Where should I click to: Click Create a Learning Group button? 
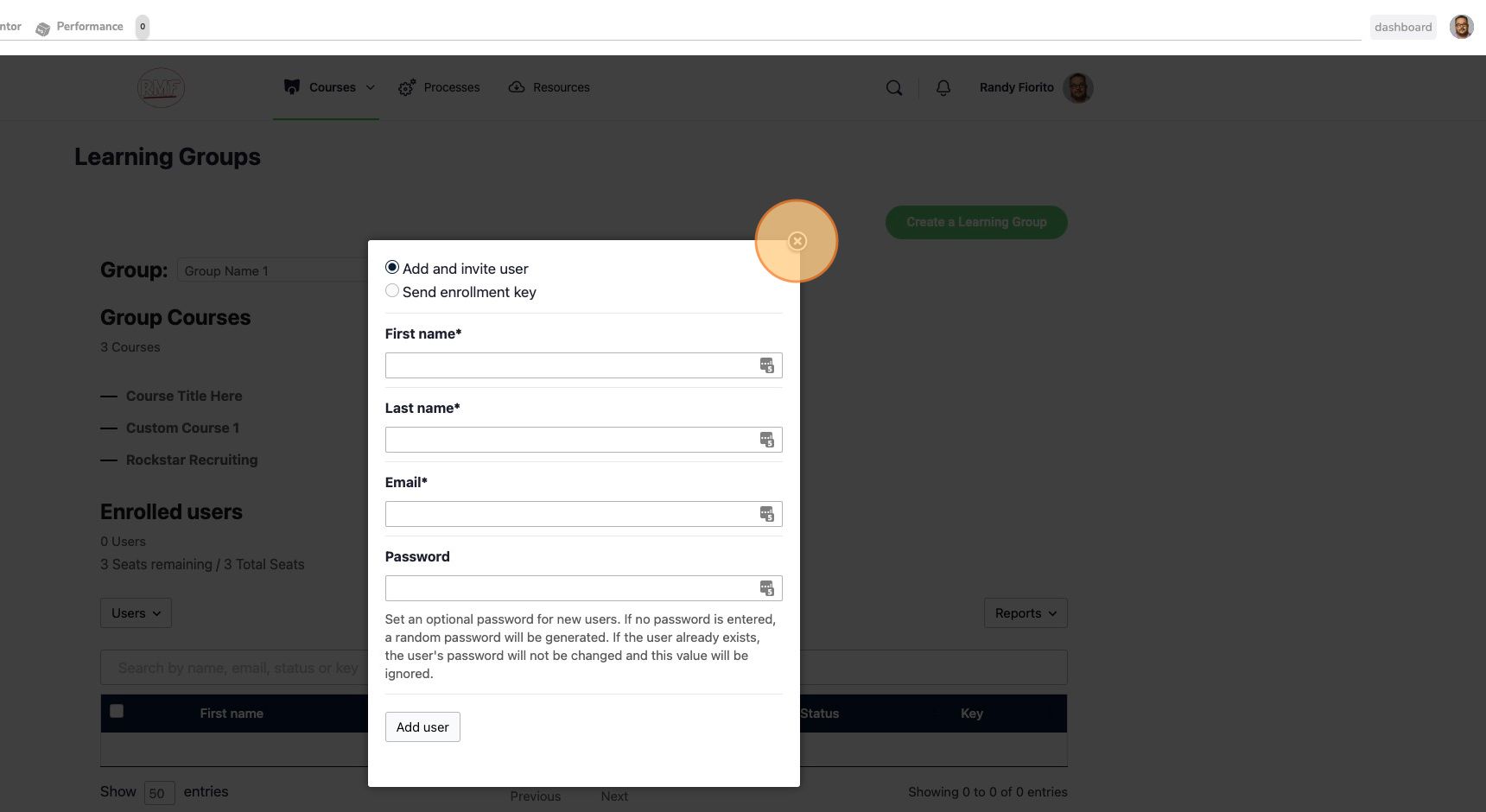[976, 222]
